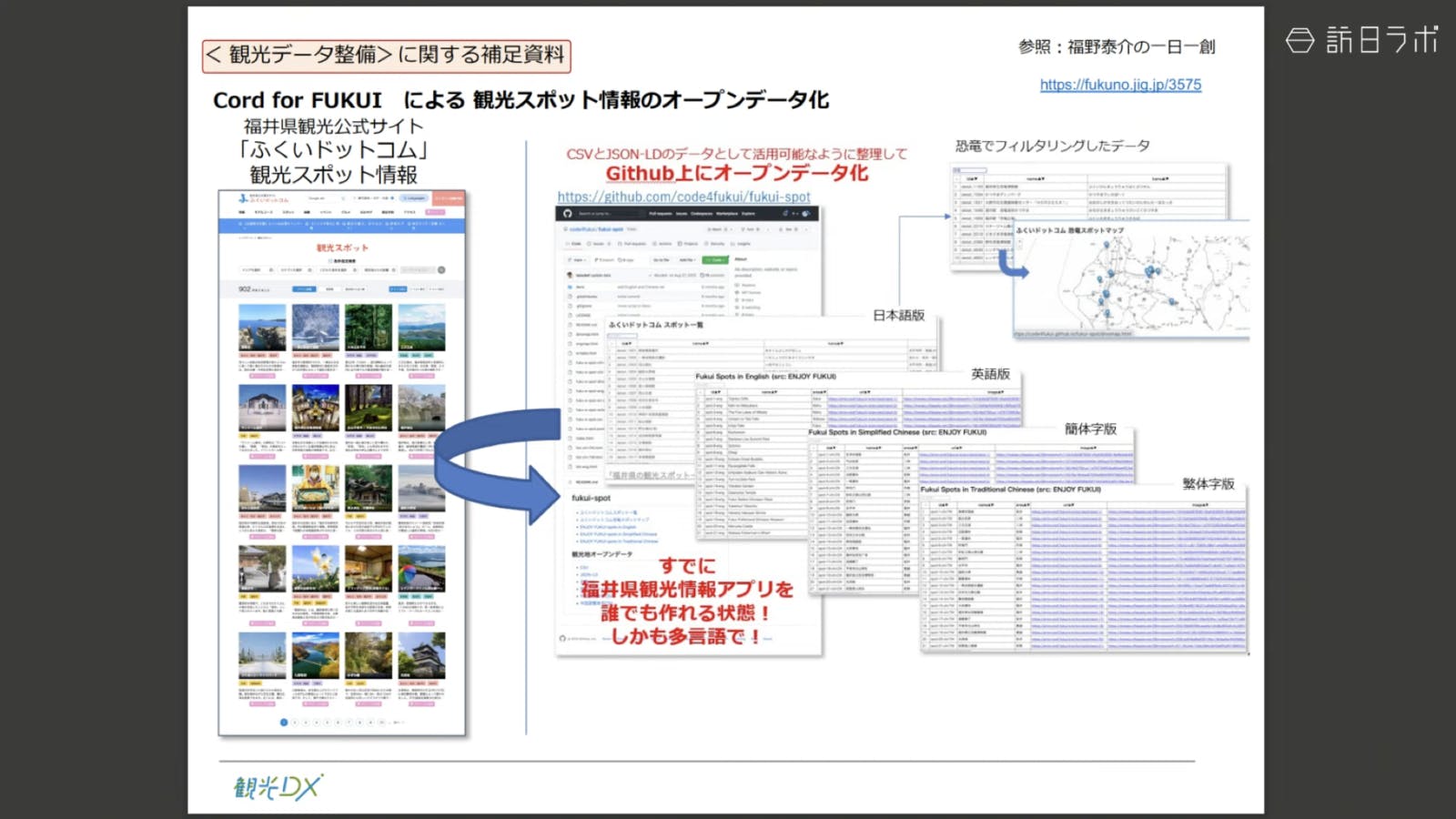This screenshot has height=819, width=1456.
Task: Click the 簡体字版 label
Action: [x=1090, y=429]
